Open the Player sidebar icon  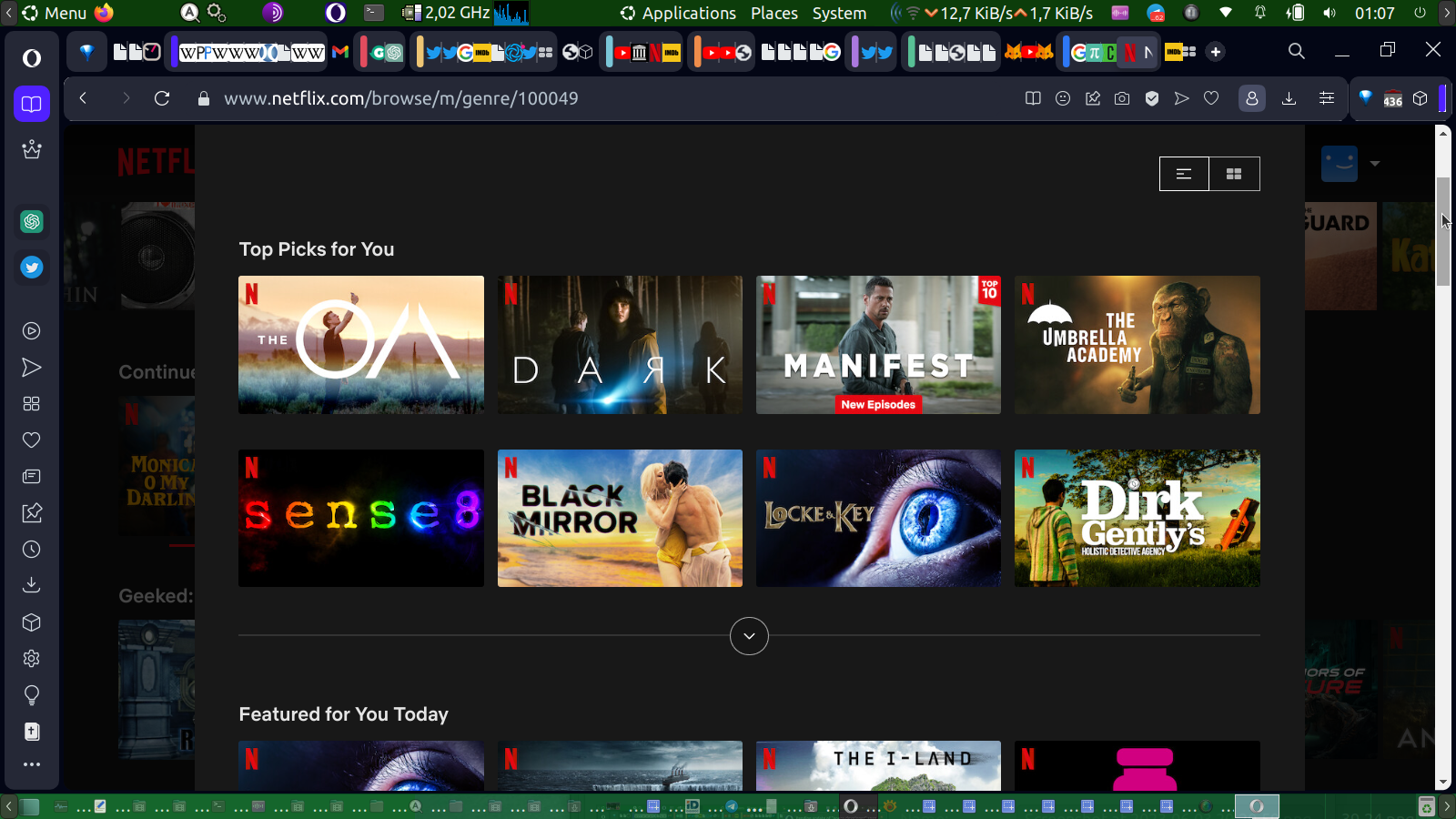32,331
